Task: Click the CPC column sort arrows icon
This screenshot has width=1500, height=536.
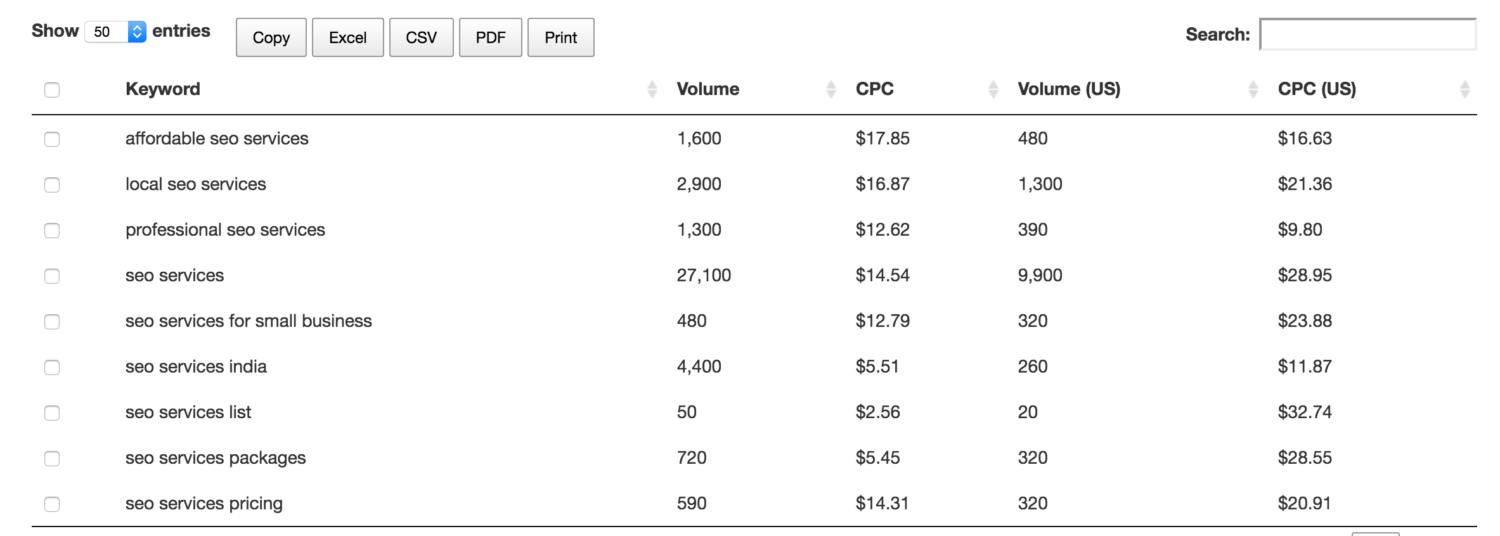Action: click(993, 90)
